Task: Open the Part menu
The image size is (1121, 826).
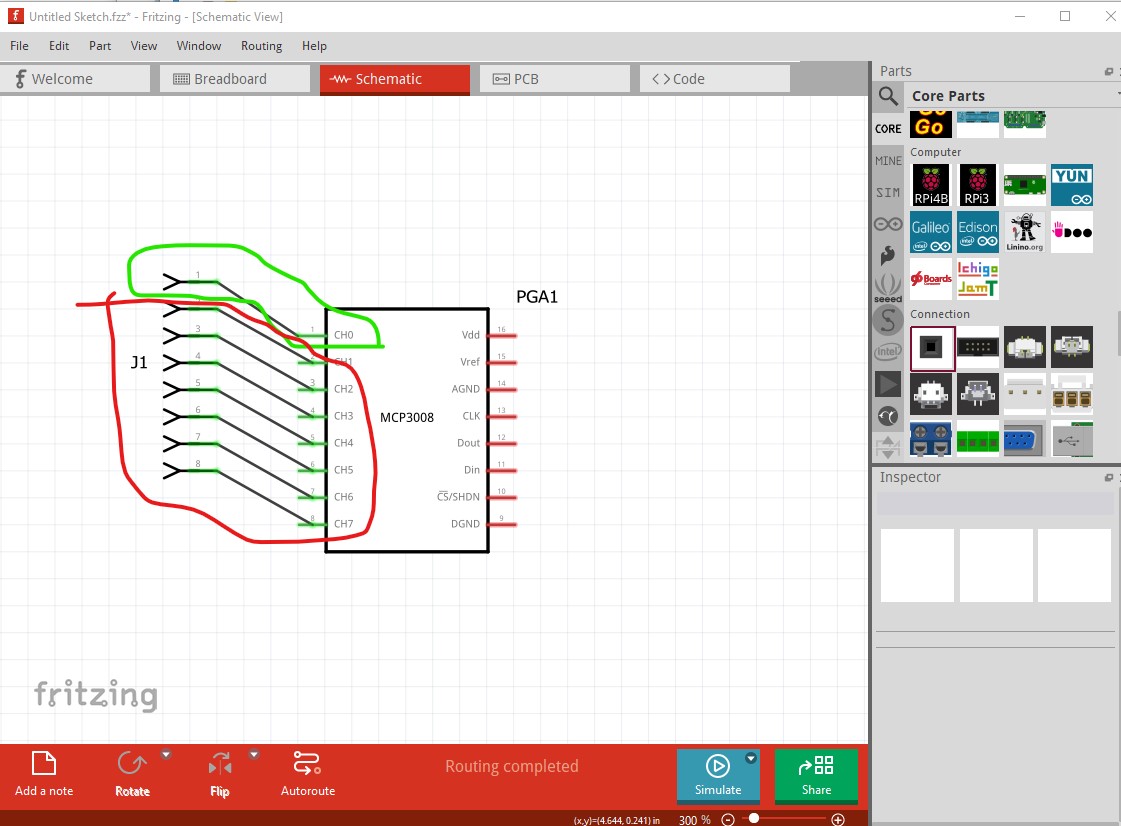Action: 100,46
